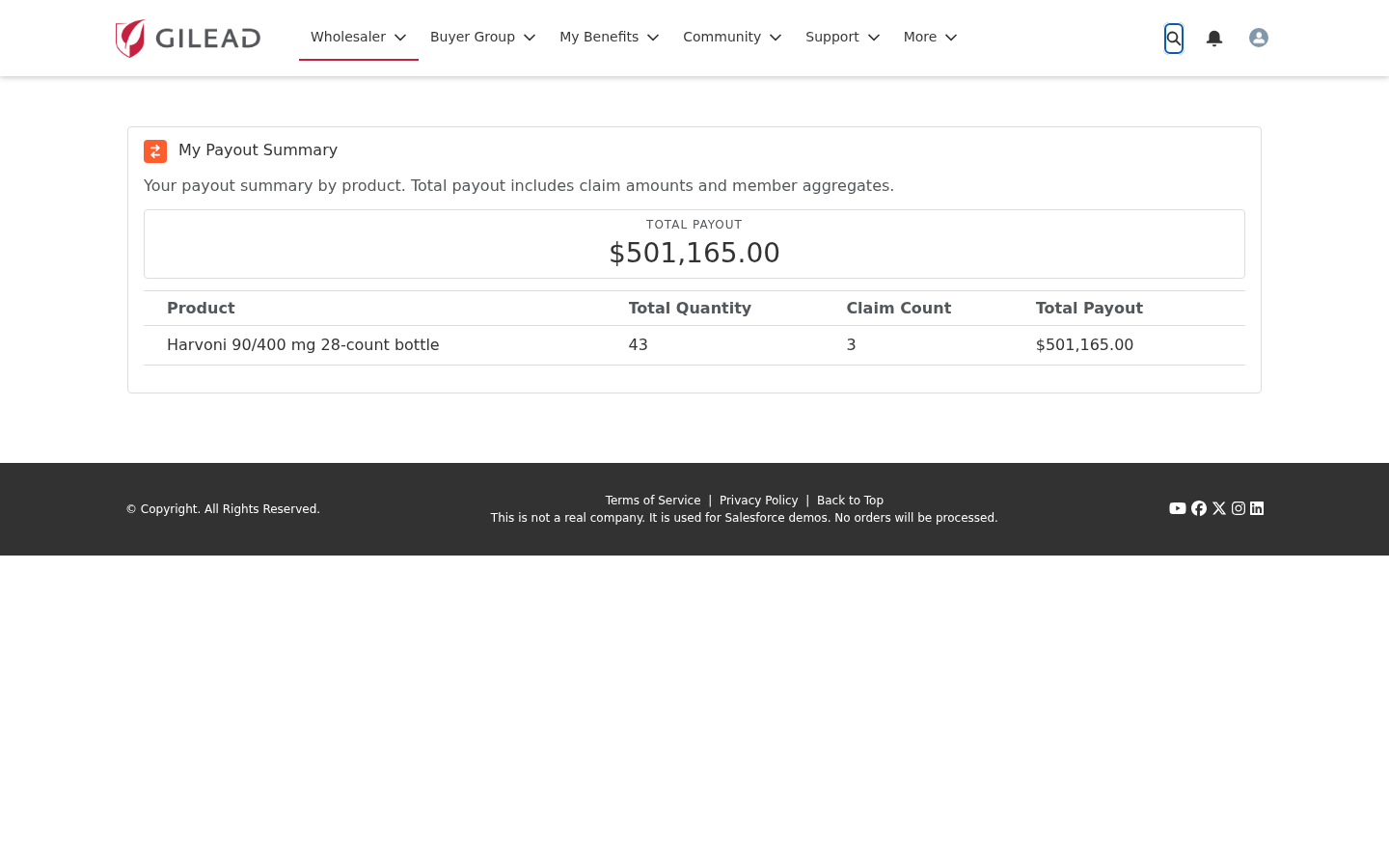Open the user profile avatar icon

tap(1259, 38)
